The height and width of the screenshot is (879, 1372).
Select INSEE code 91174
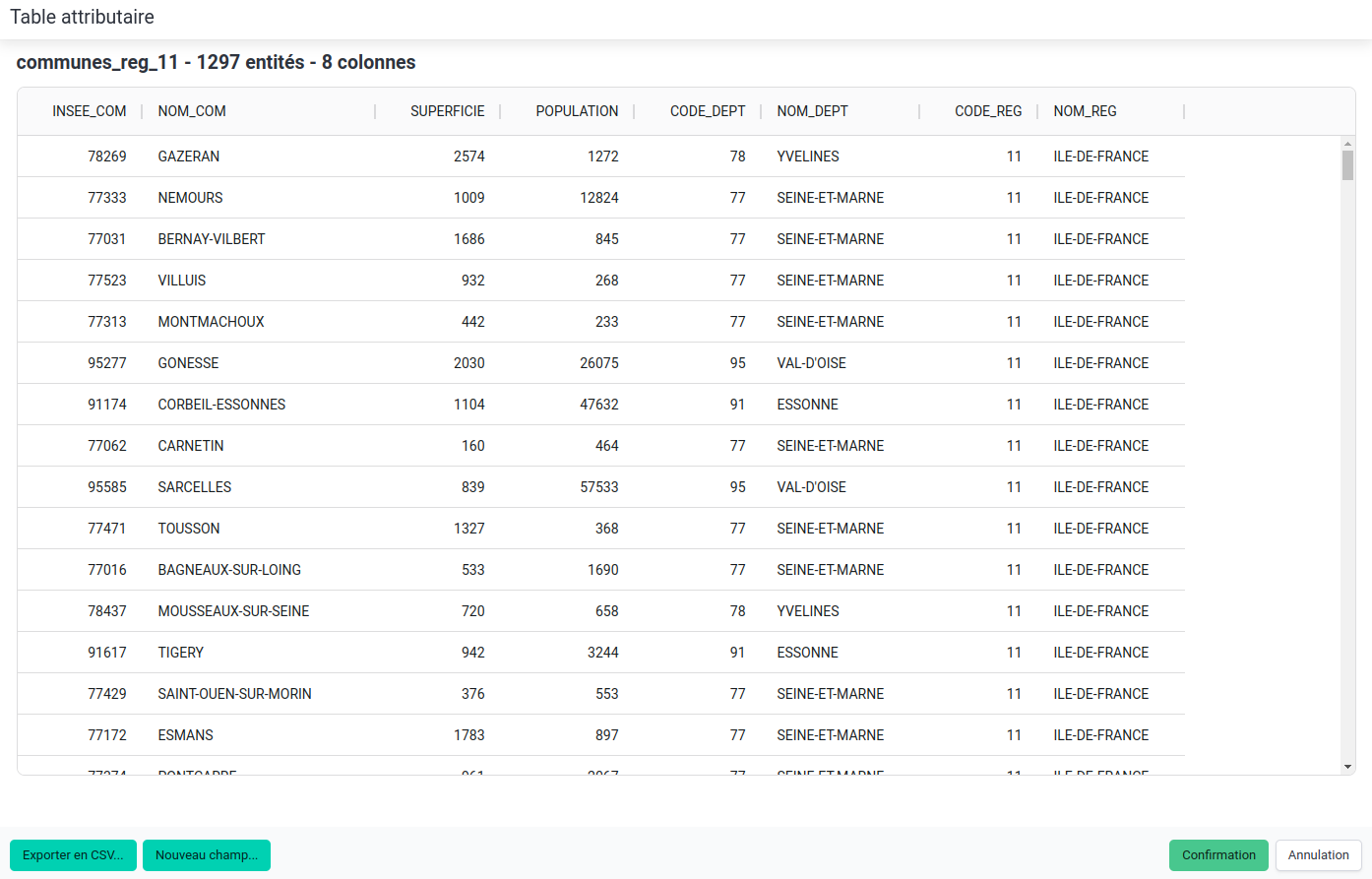coord(107,405)
